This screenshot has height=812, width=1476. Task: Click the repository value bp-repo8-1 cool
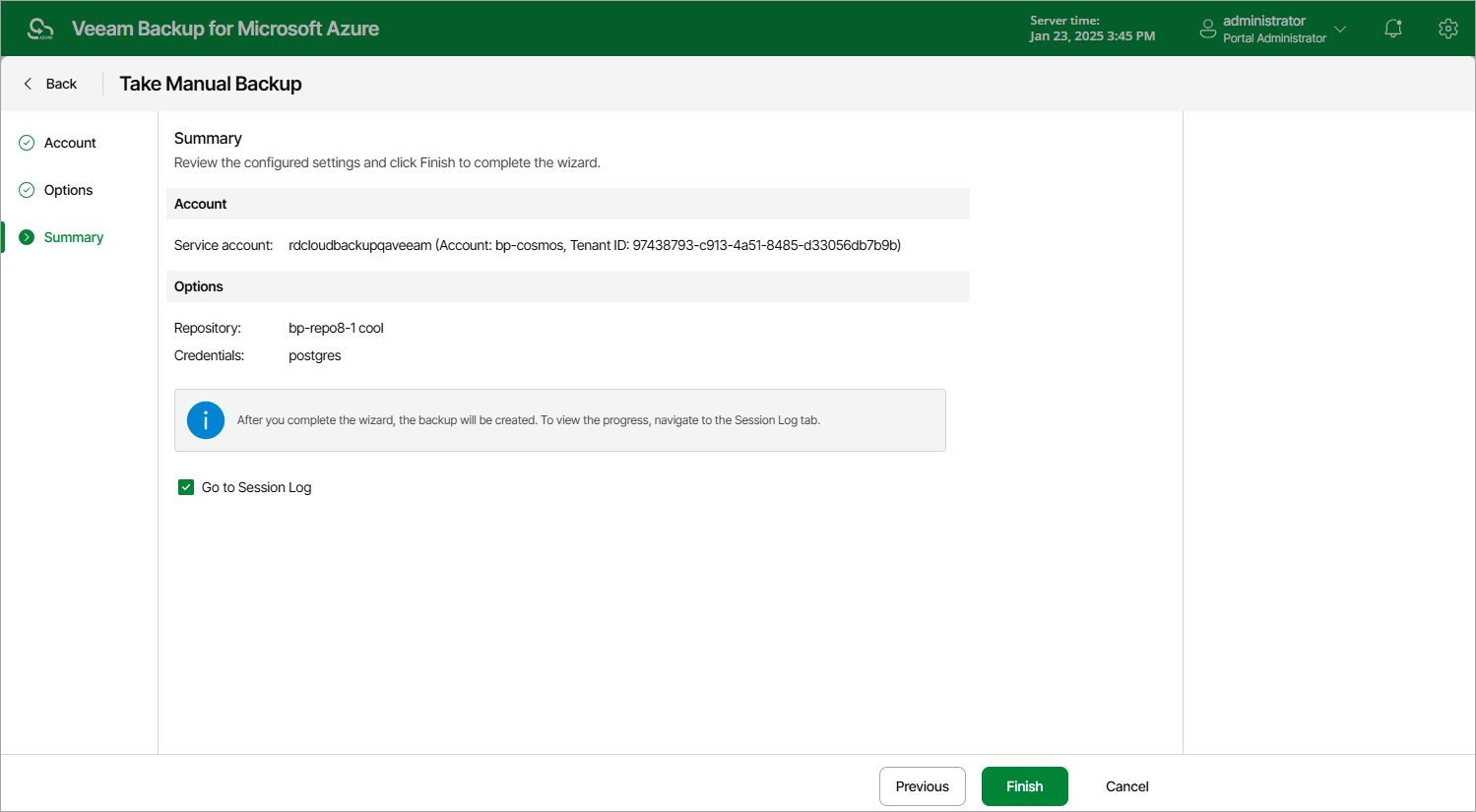pyautogui.click(x=336, y=328)
